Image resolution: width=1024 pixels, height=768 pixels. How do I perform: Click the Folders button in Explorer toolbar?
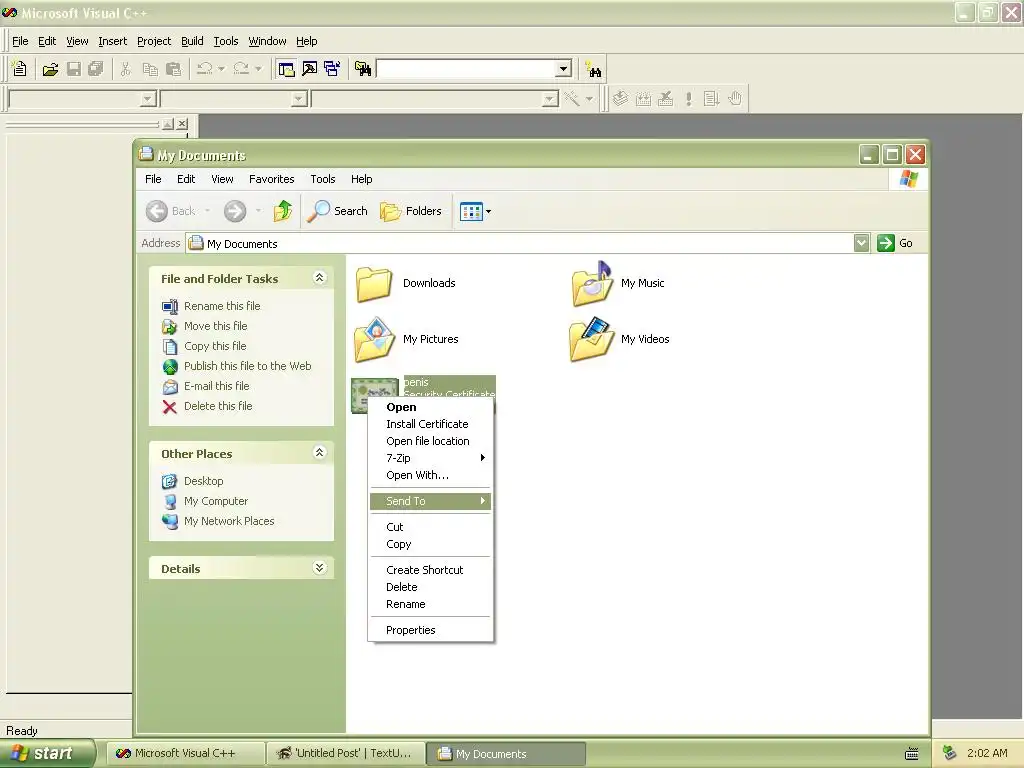[x=411, y=211]
